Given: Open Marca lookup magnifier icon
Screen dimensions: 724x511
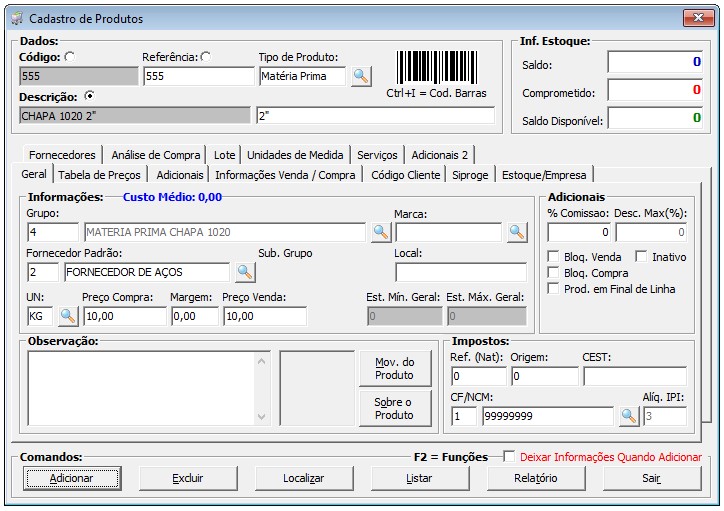Looking at the screenshot, I should pyautogui.click(x=517, y=232).
